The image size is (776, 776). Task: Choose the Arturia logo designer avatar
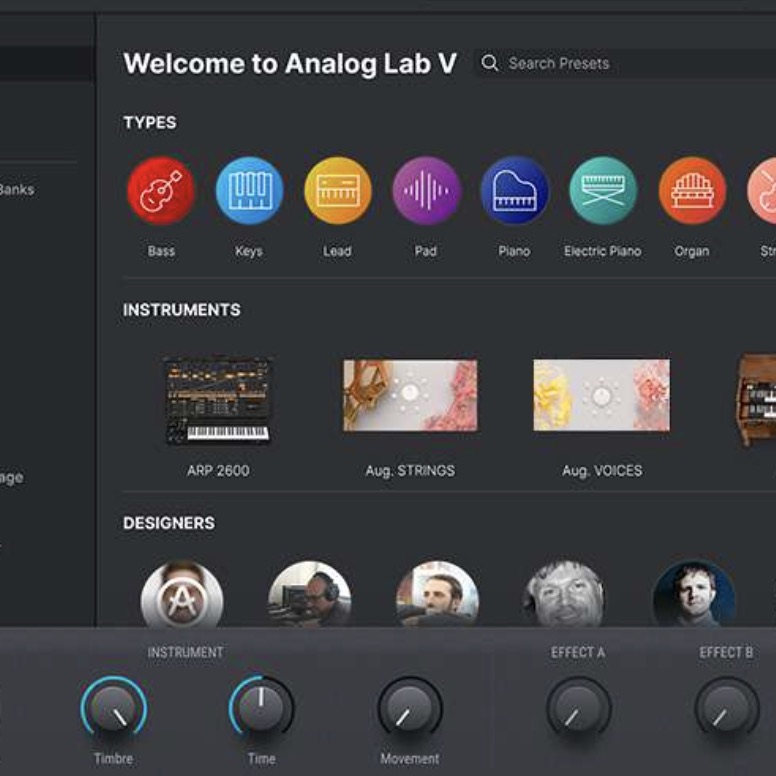(182, 594)
